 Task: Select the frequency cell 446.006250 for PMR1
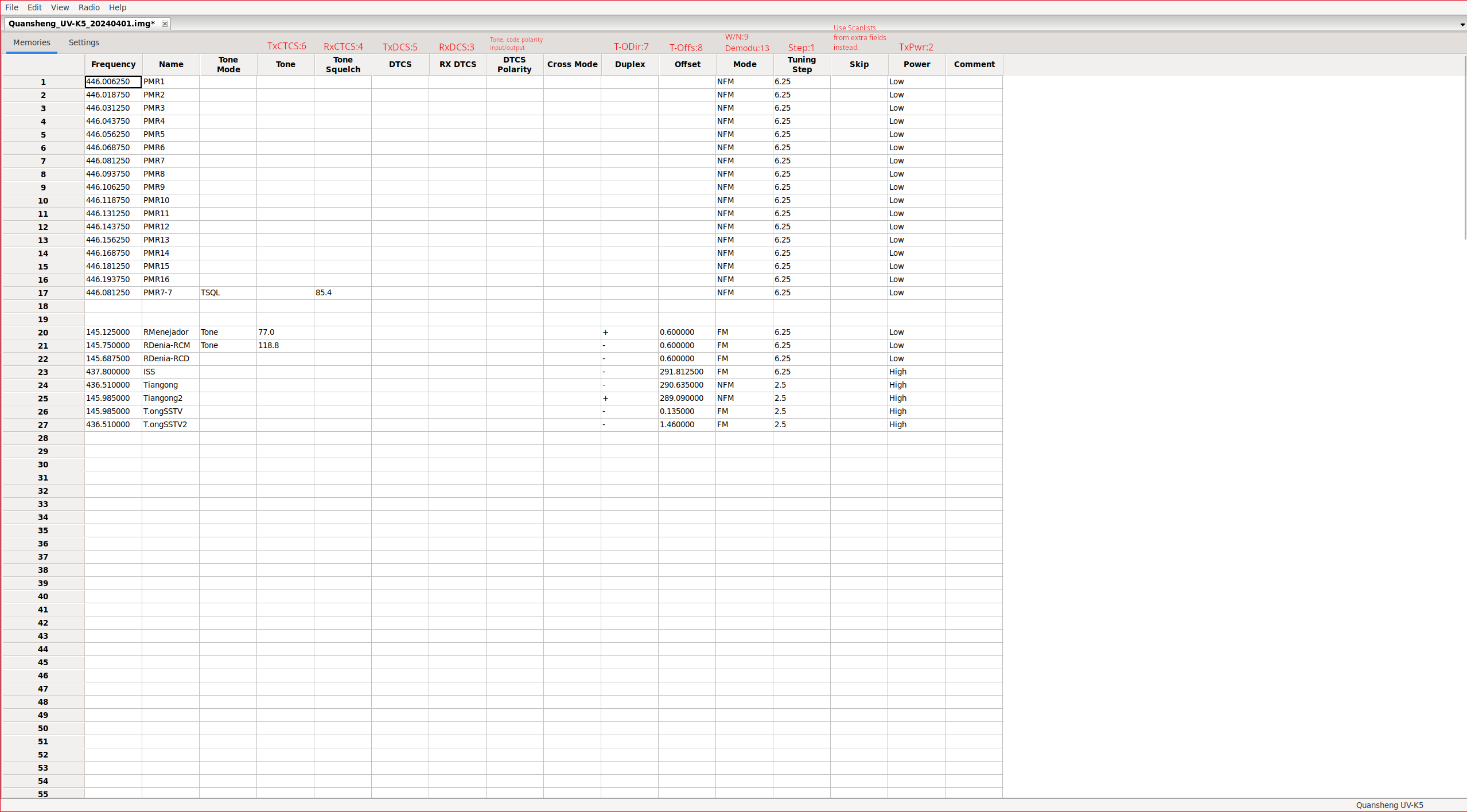tap(113, 81)
